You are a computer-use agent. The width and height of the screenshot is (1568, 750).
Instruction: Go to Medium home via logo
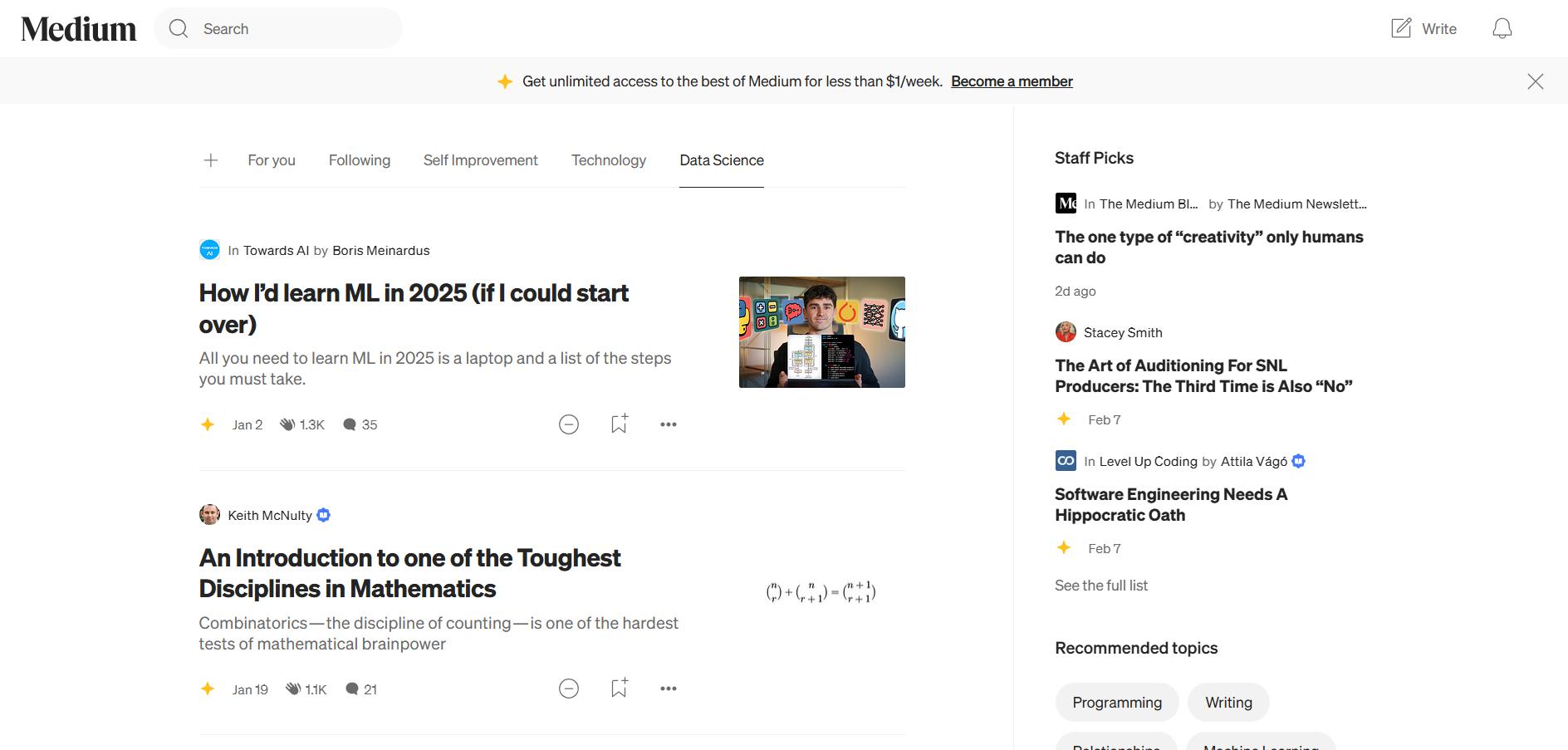(x=79, y=29)
